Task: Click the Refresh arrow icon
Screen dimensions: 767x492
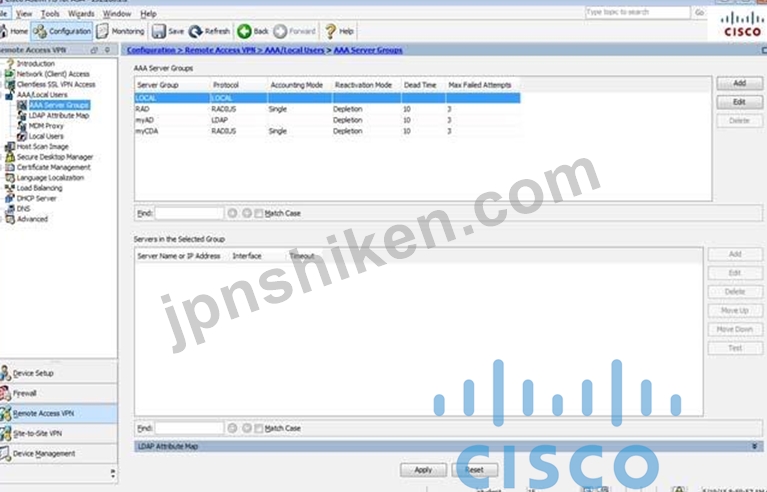Action: coord(195,31)
